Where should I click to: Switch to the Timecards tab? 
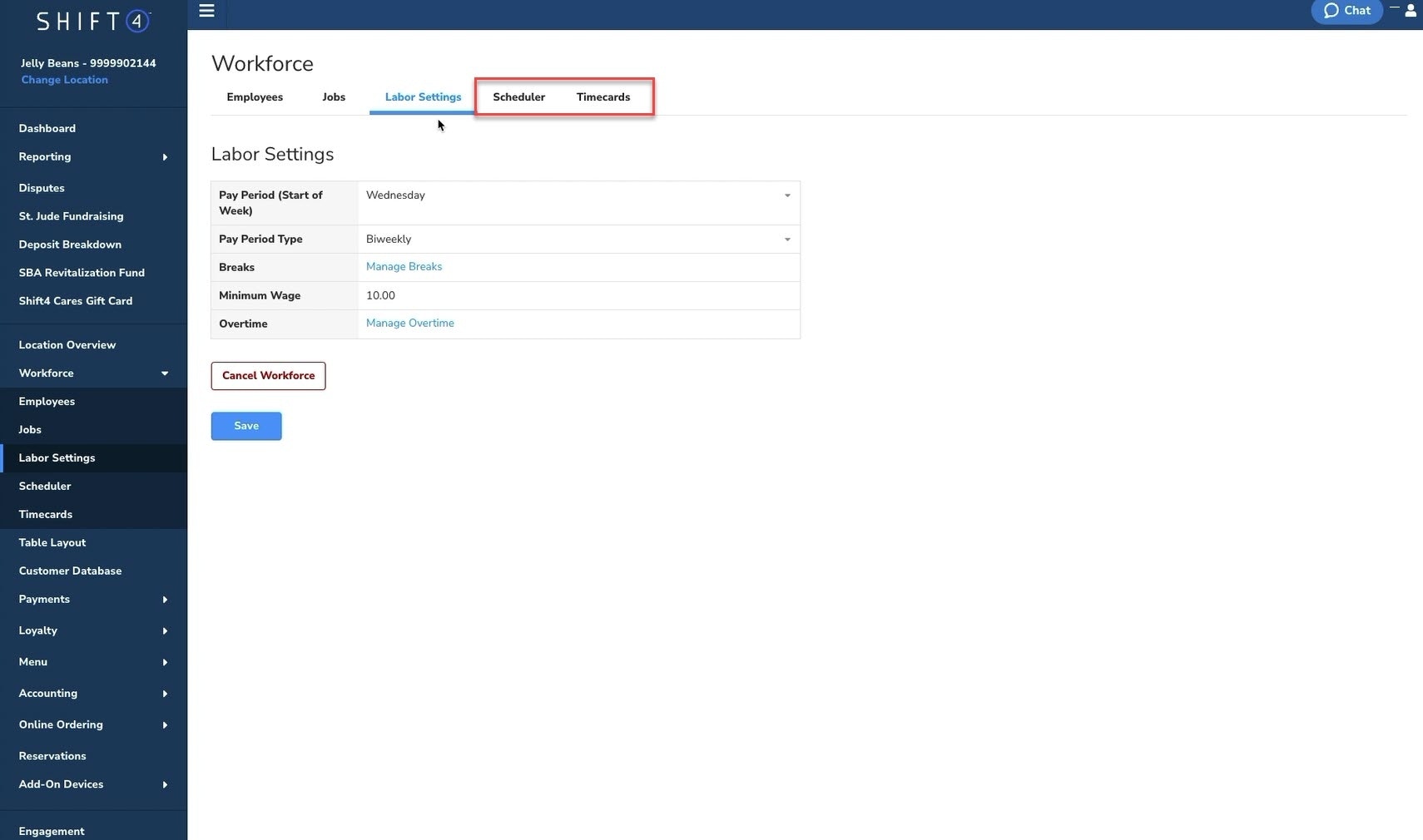[602, 96]
